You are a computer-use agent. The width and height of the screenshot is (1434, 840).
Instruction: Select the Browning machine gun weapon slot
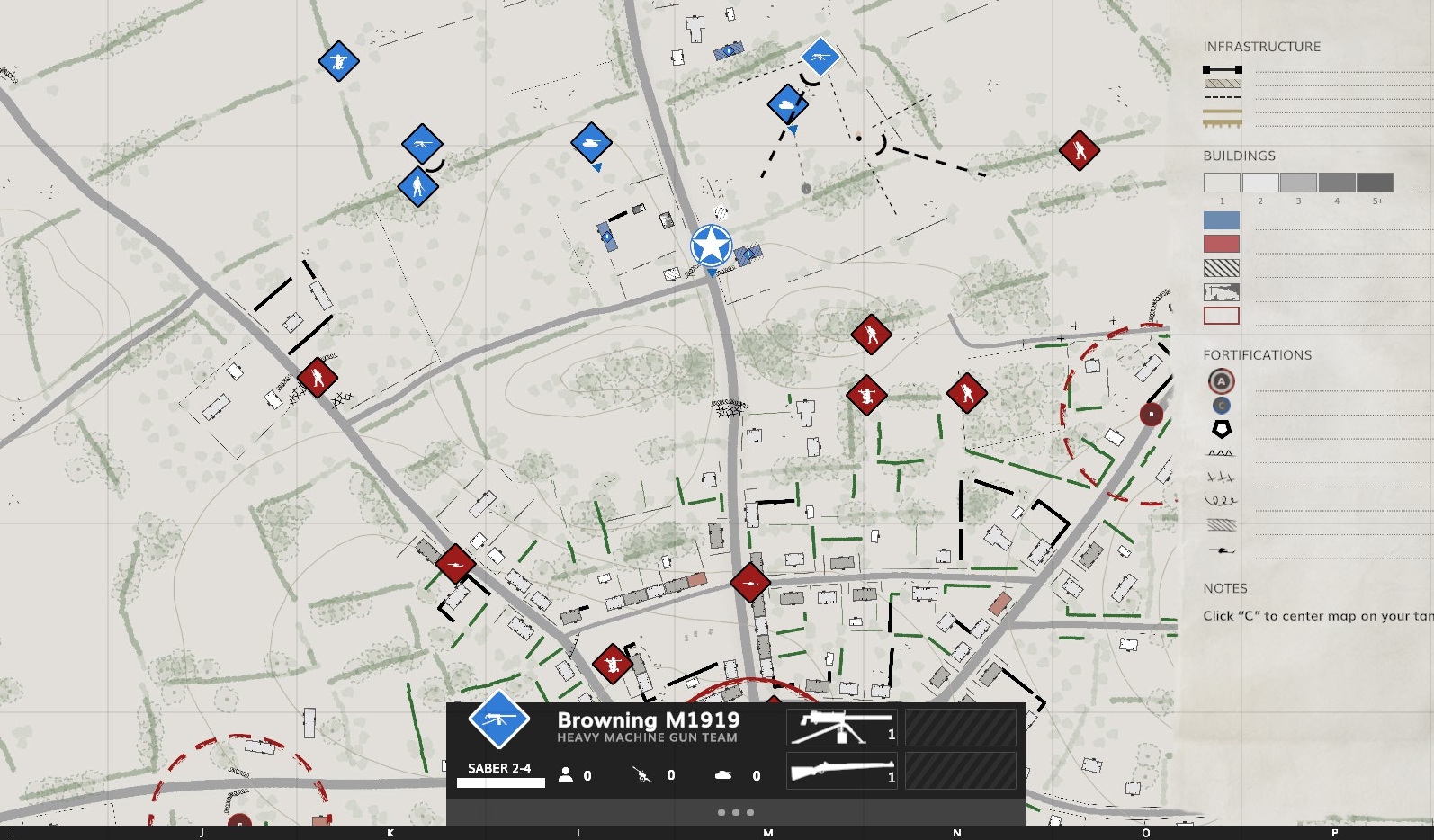pos(842,727)
